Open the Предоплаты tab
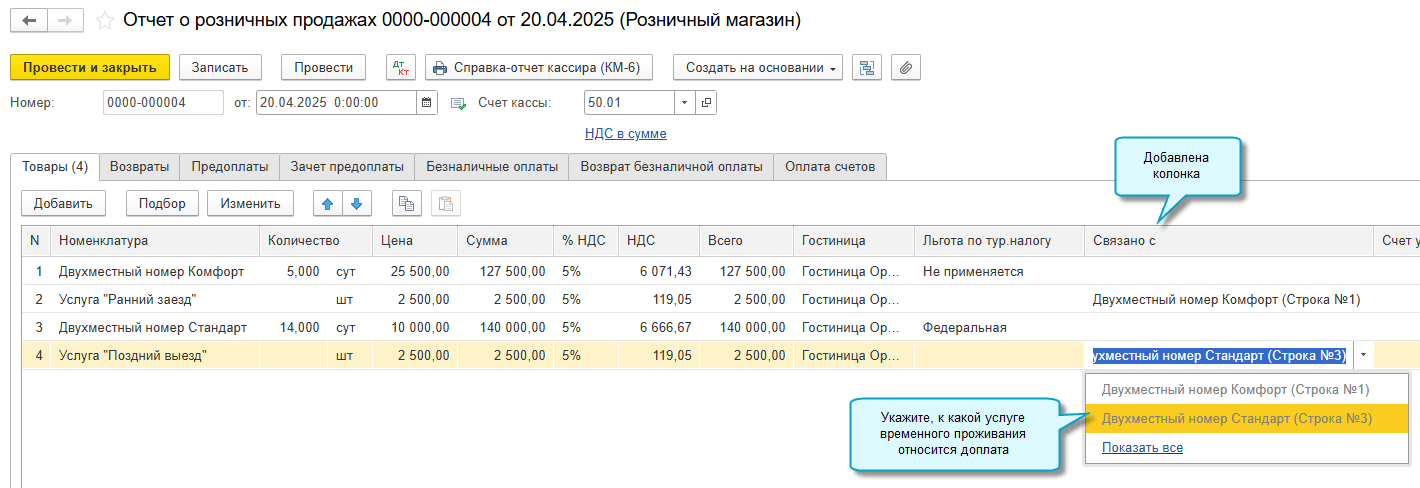Viewport: 1420px width, 488px height. 230,167
